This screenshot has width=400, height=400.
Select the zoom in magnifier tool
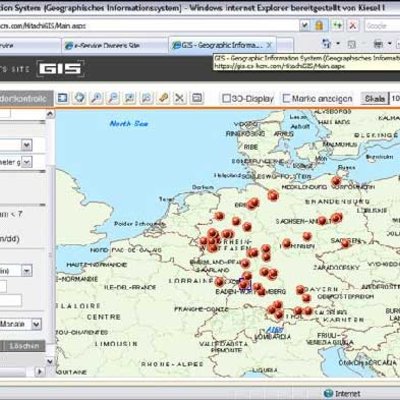click(96, 98)
